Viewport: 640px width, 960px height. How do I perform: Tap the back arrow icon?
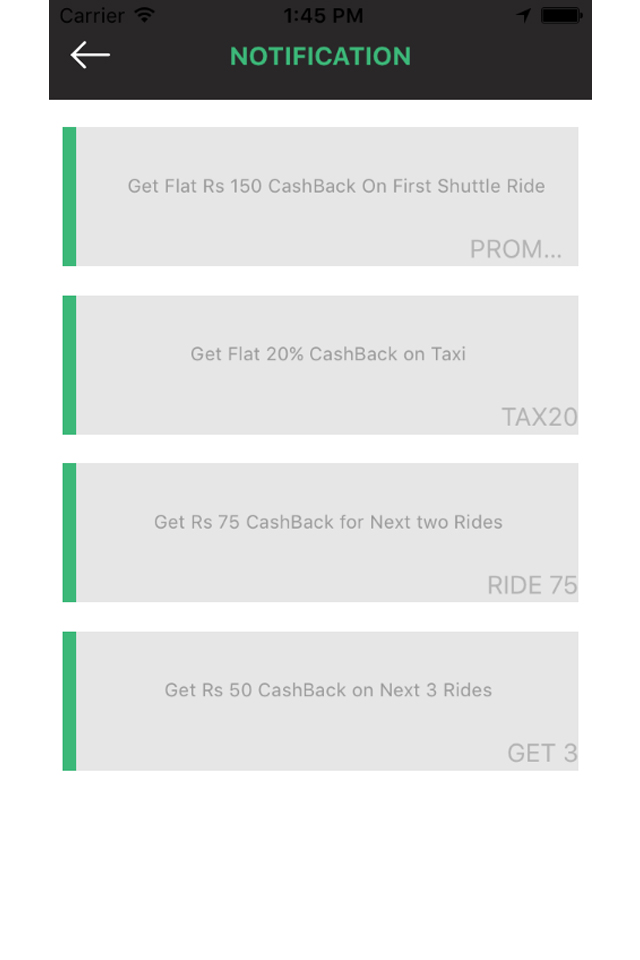[x=90, y=55]
